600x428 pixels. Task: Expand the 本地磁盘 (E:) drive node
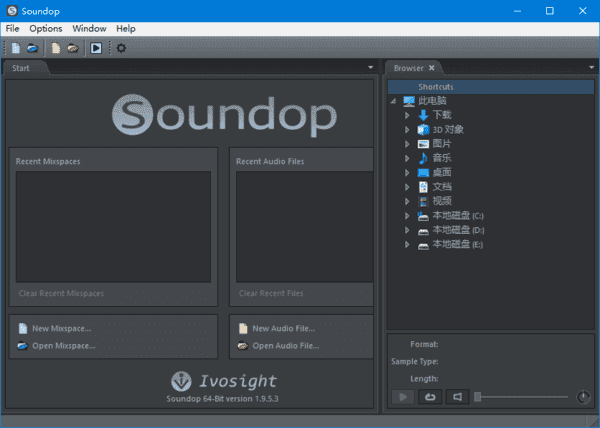(407, 244)
